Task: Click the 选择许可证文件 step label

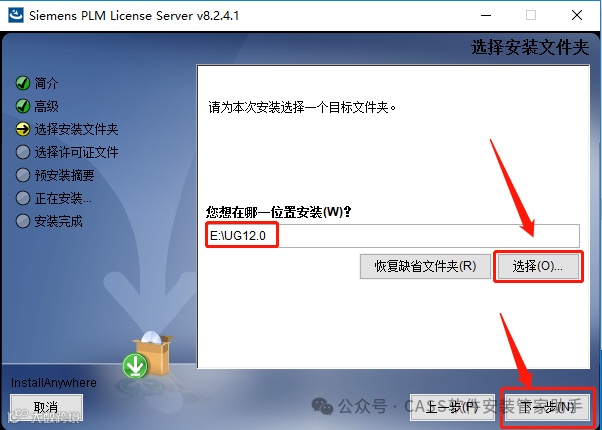Action: (76, 152)
